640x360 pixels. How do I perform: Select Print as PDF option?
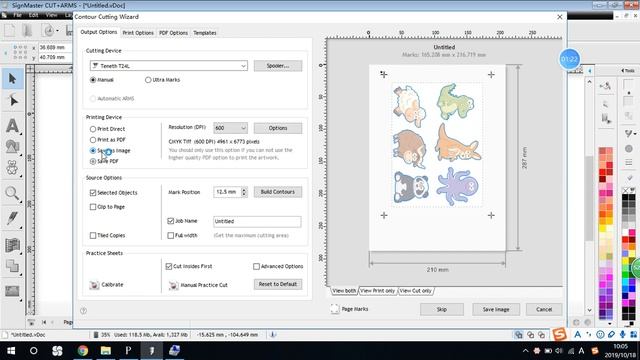click(x=93, y=140)
